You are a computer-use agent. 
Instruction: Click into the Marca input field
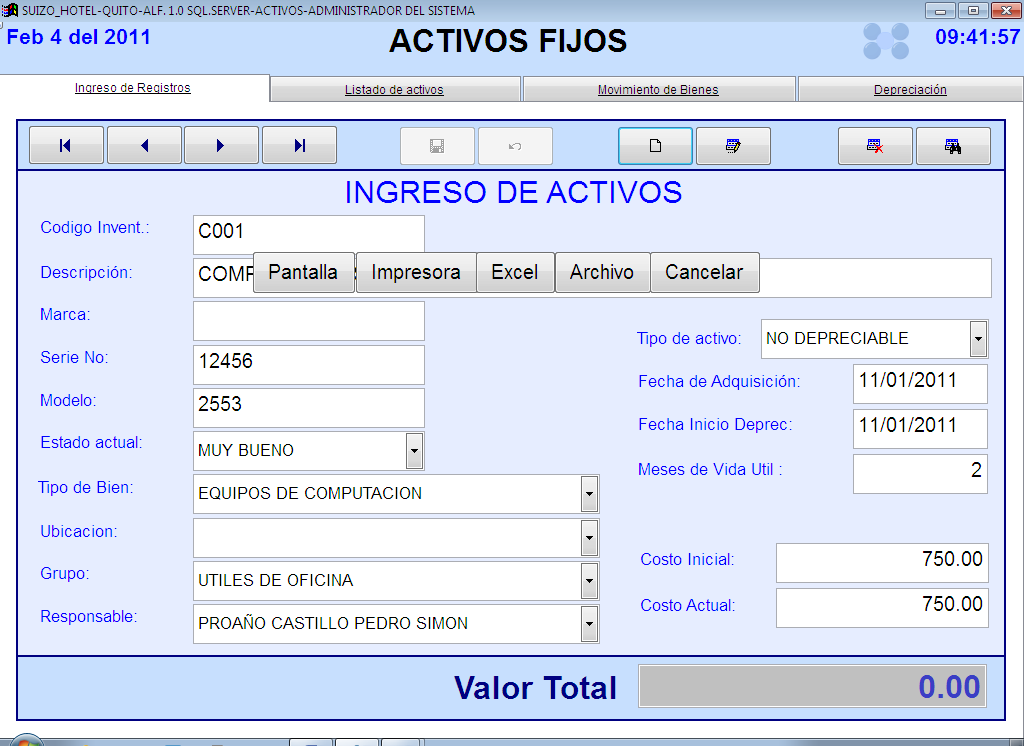coord(308,321)
